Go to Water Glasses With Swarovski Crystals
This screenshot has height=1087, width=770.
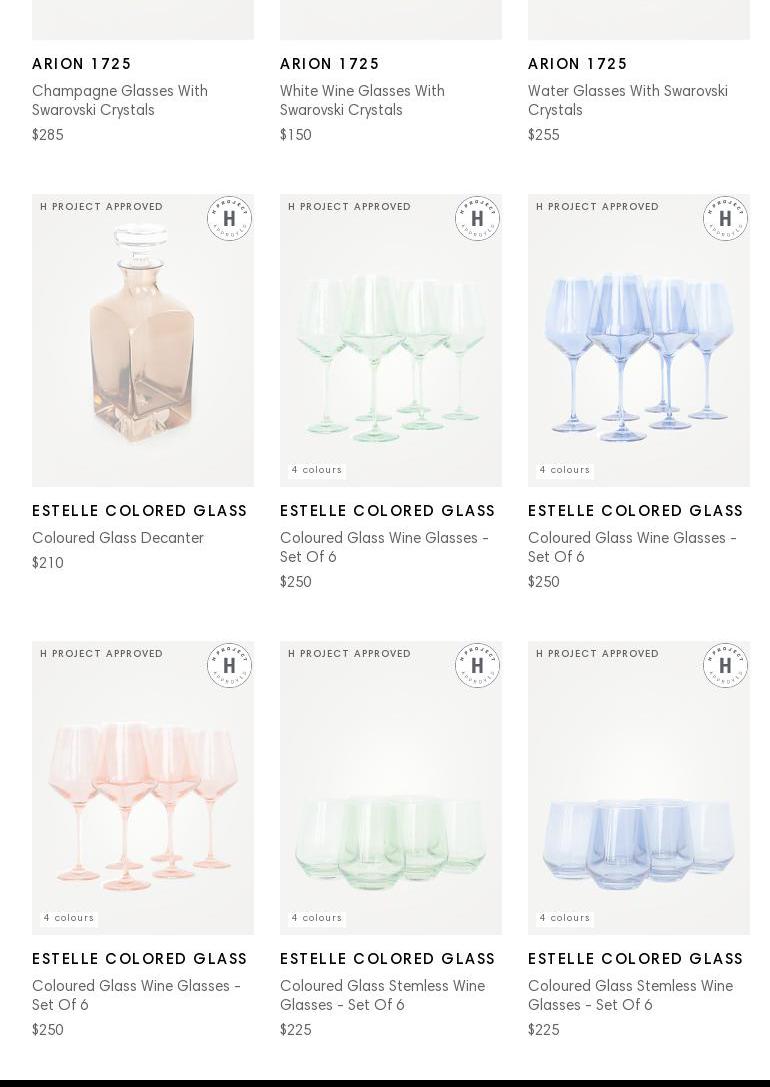628,101
